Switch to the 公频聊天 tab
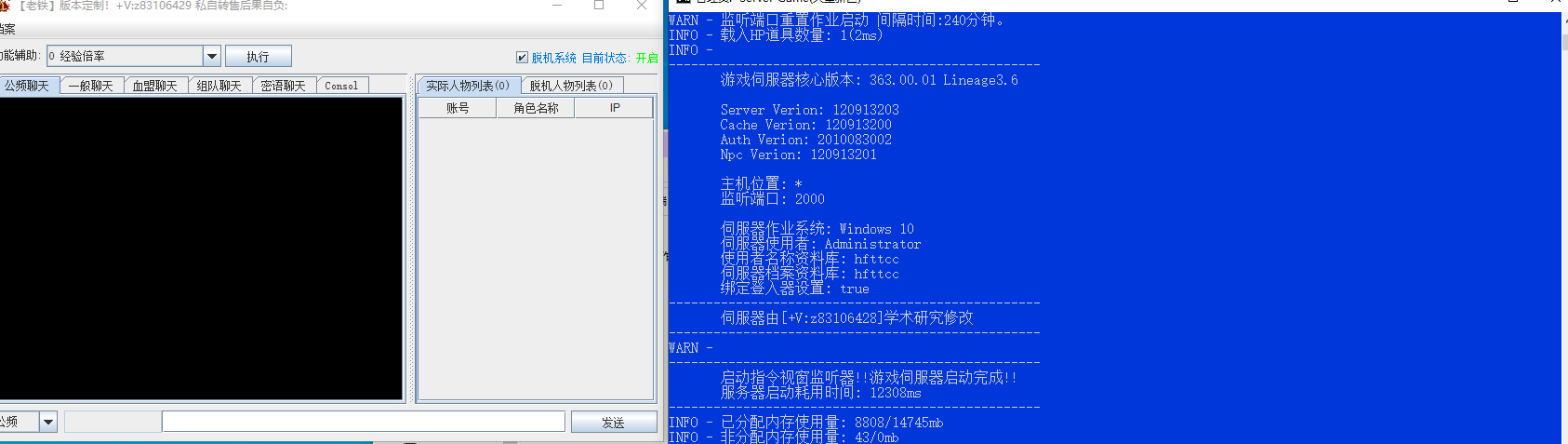 point(28,86)
